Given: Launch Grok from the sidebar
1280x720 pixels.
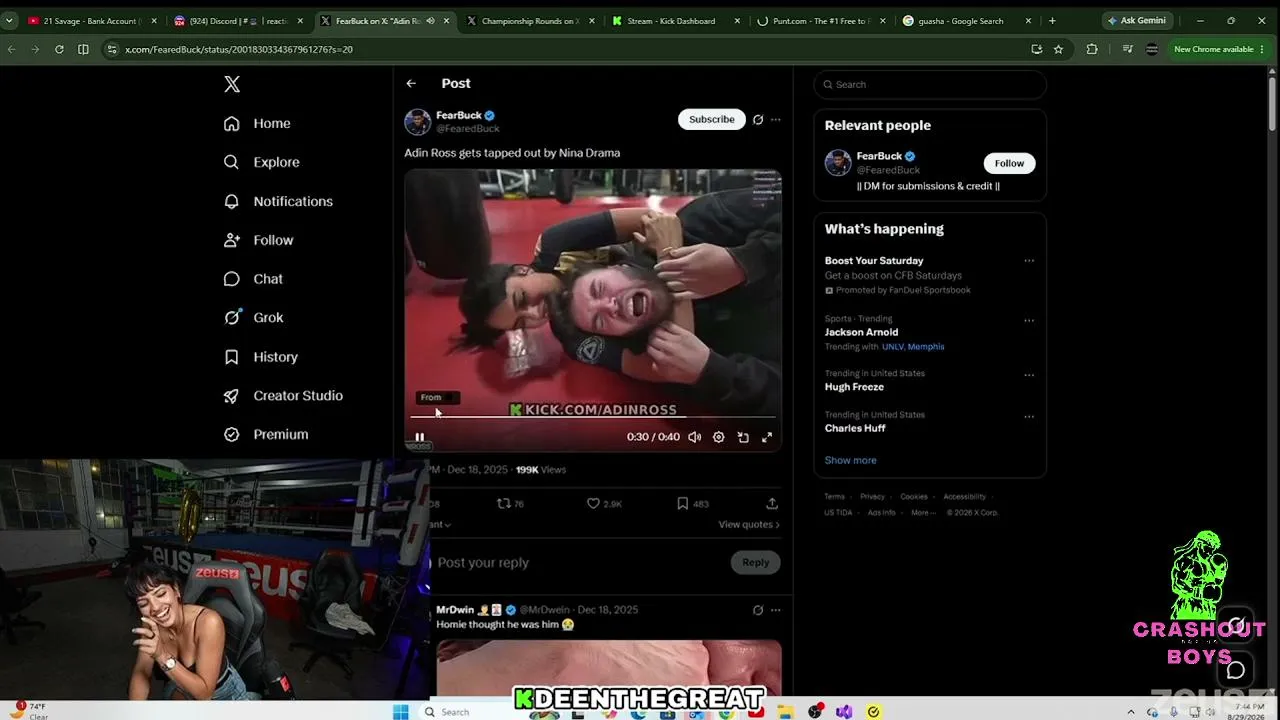Looking at the screenshot, I should tap(253, 317).
